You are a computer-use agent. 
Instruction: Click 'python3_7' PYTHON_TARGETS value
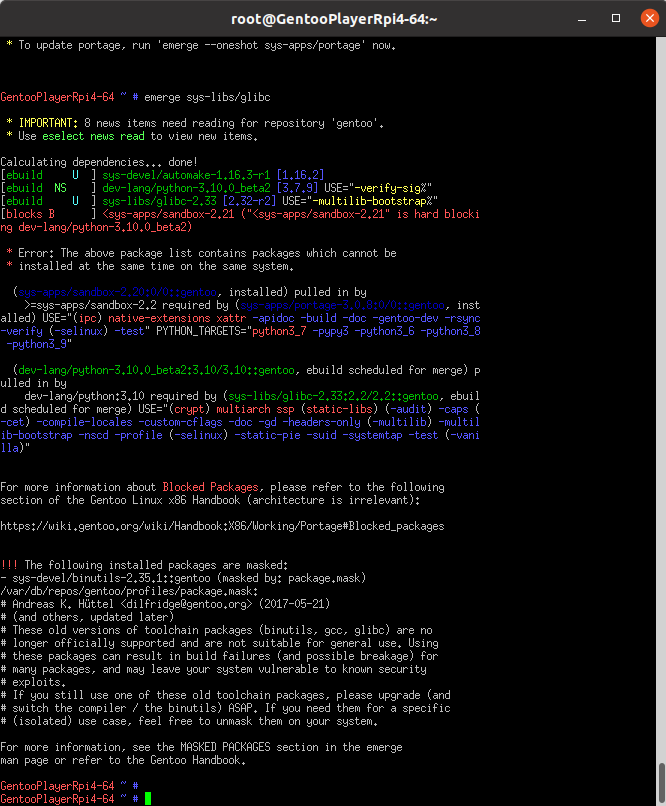click(x=279, y=331)
